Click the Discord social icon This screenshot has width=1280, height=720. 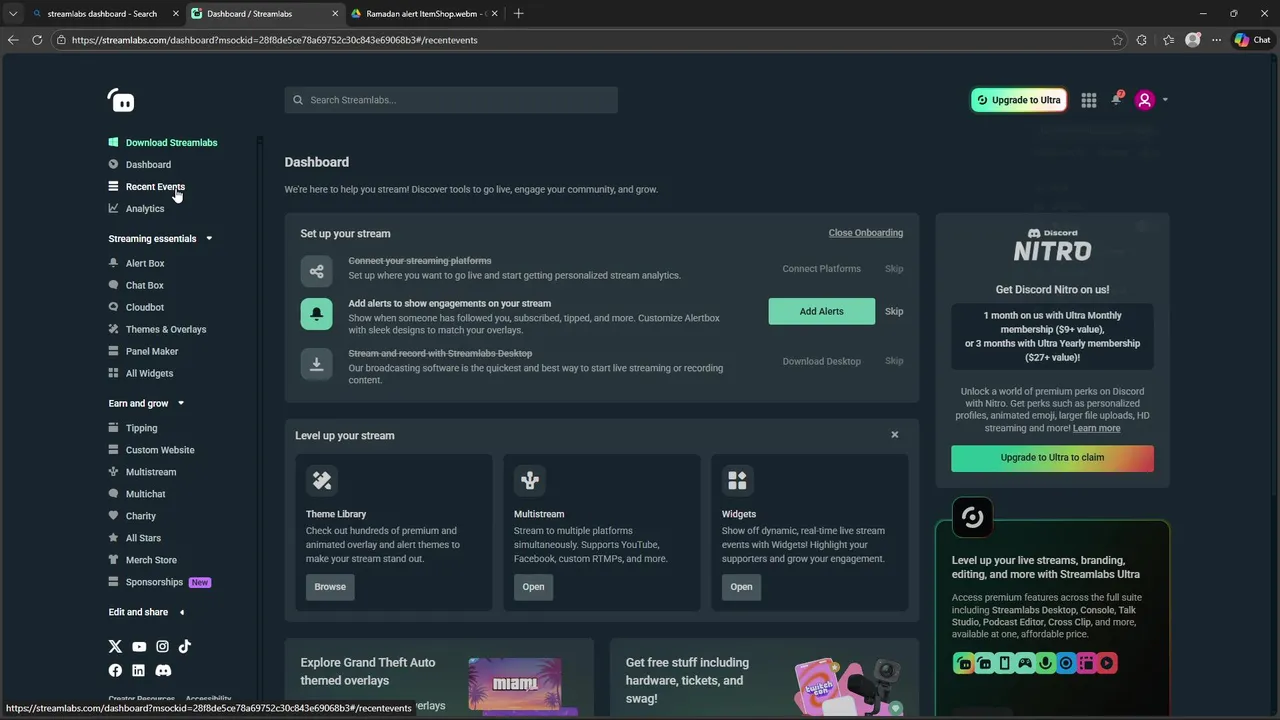pyautogui.click(x=163, y=670)
